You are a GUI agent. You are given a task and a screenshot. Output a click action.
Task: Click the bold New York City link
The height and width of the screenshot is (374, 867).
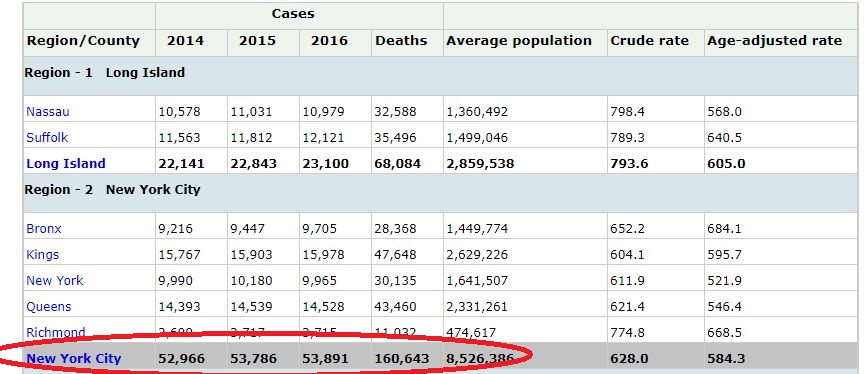[x=74, y=359]
